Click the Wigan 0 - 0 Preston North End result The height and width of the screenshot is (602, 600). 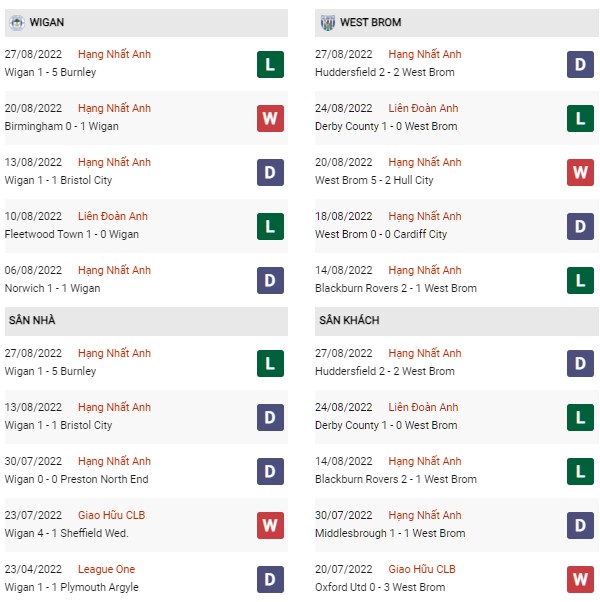pos(76,479)
